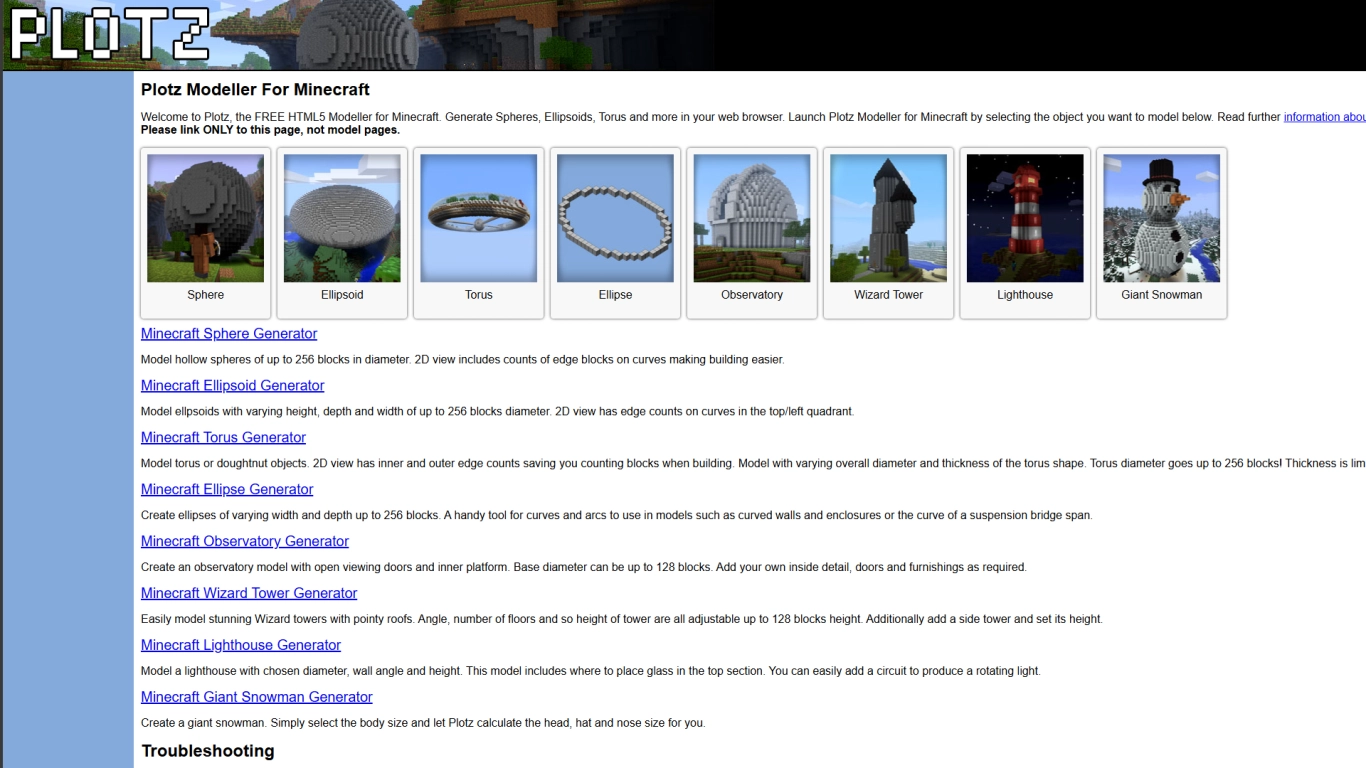Open the Lighthouse model thumbnail
This screenshot has width=1366, height=768.
point(1024,218)
